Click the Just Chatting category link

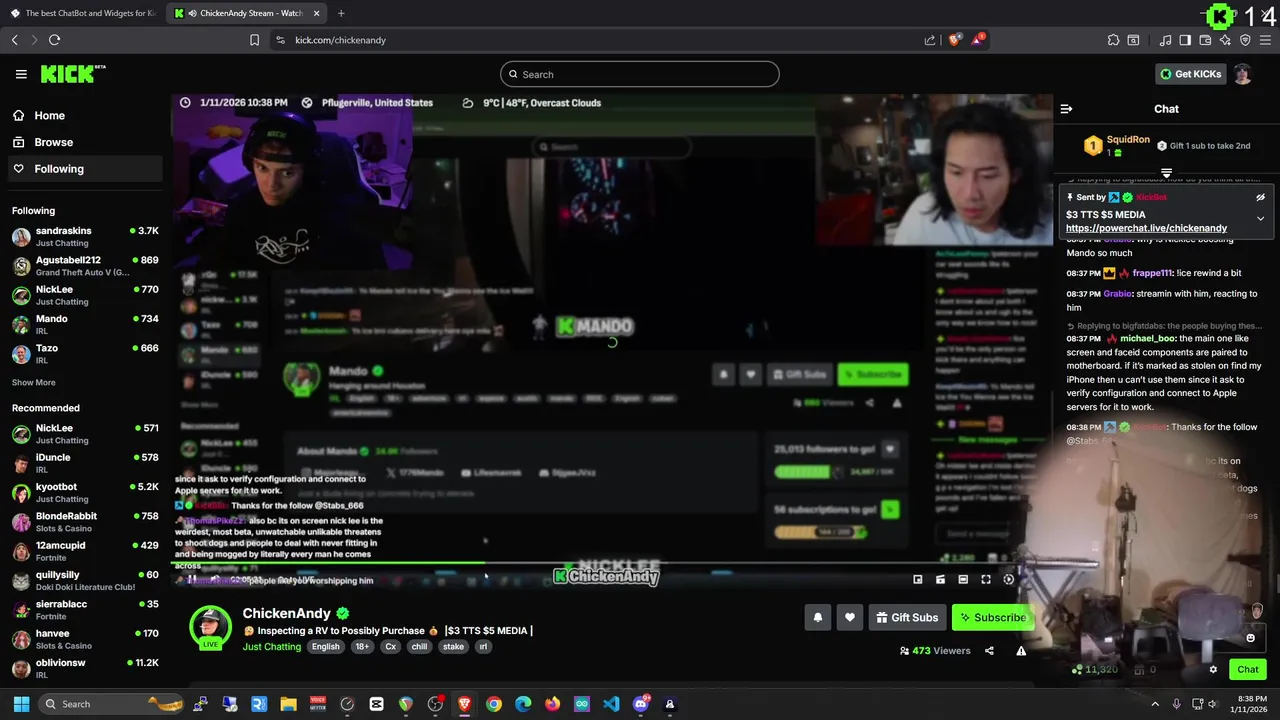coord(271,647)
